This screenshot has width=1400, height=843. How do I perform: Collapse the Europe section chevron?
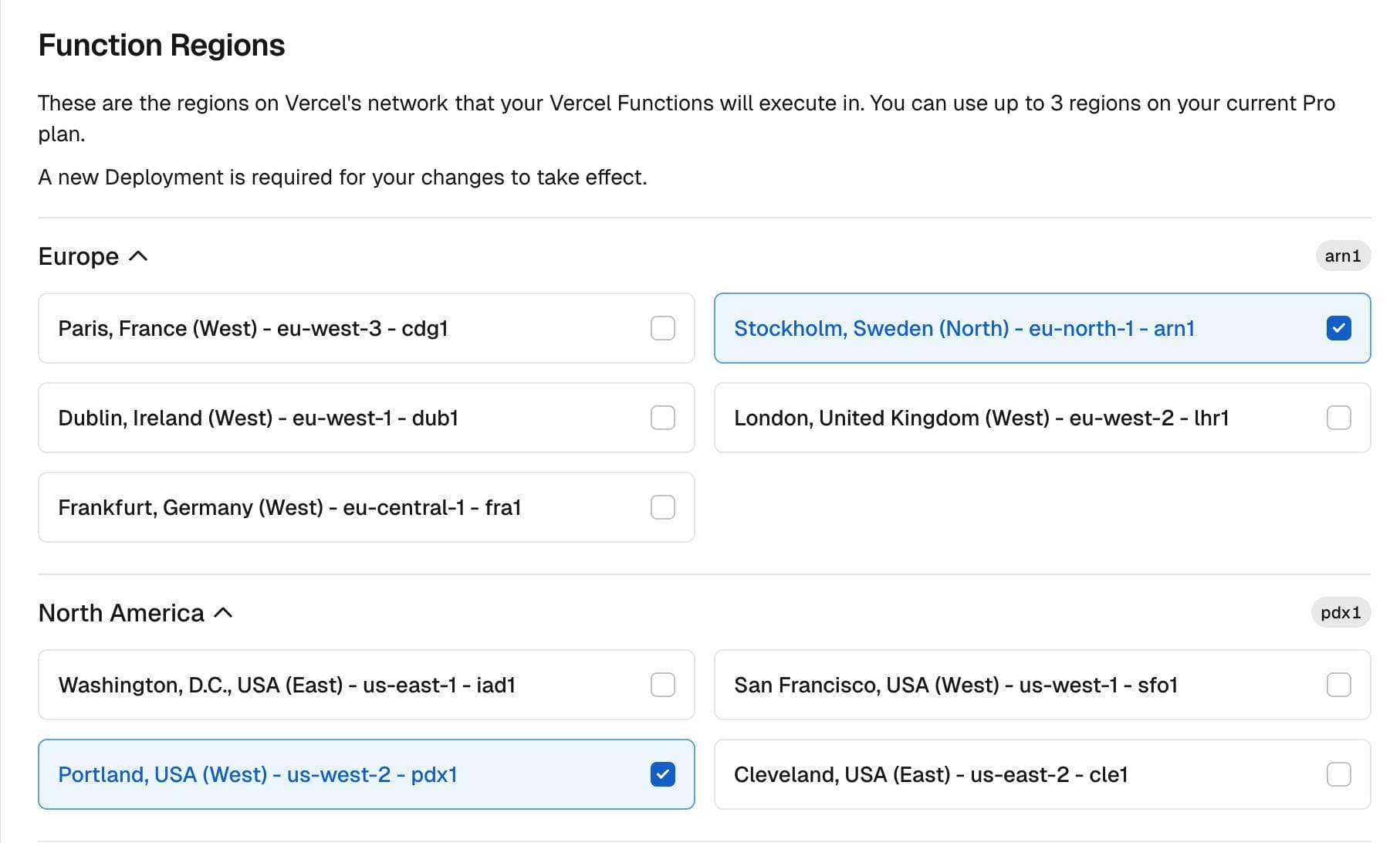coord(138,256)
